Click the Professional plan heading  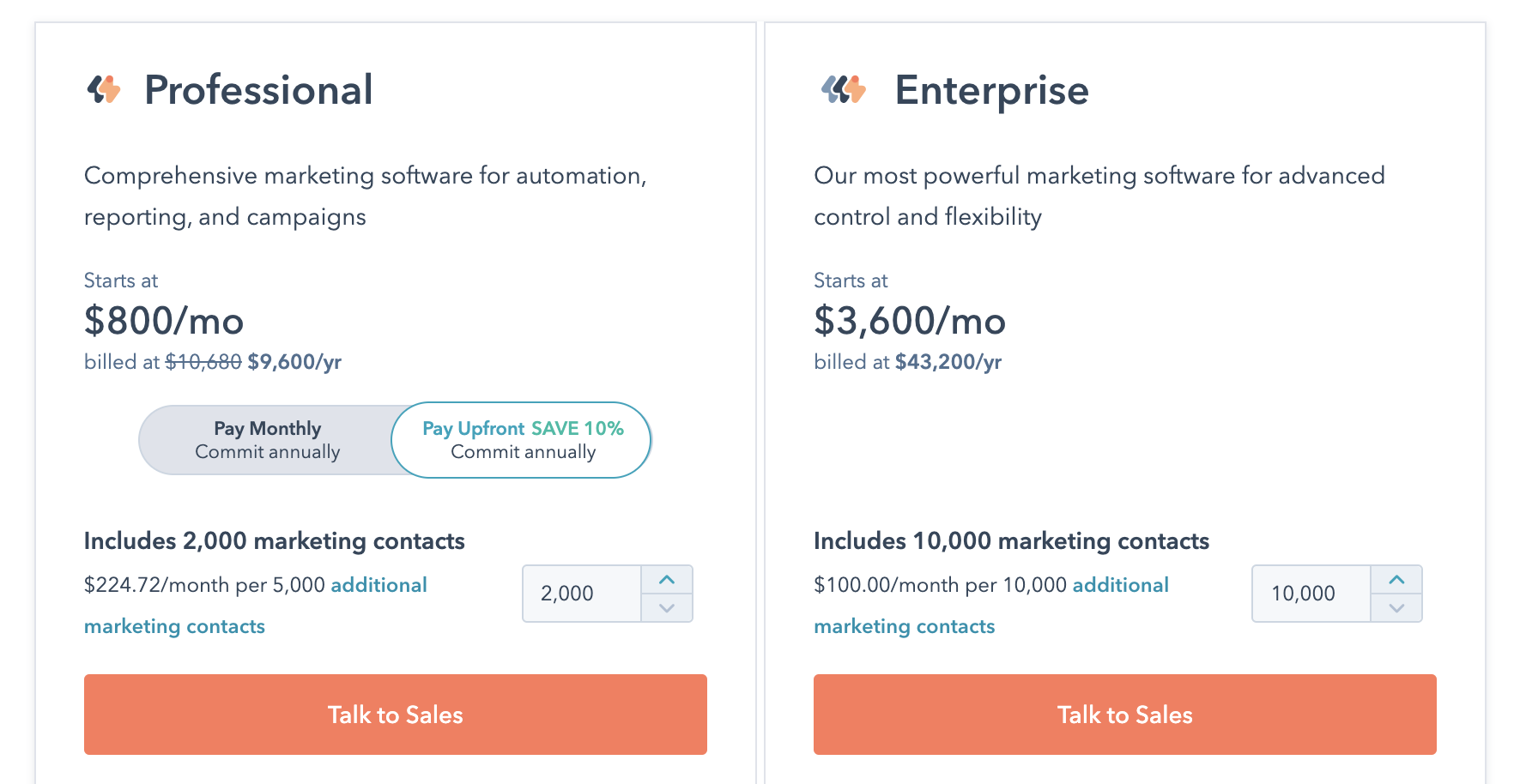[258, 90]
